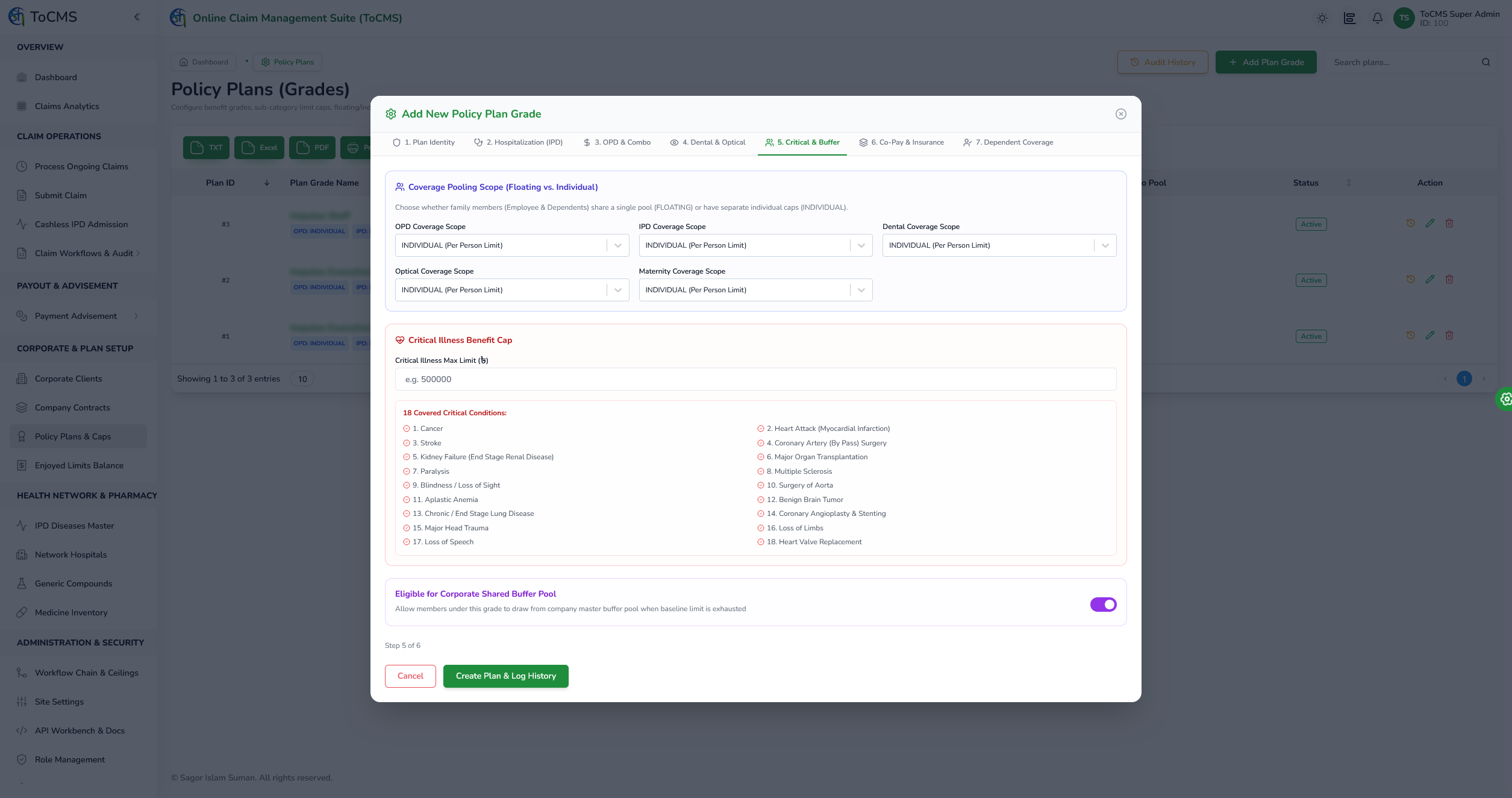1512x798 pixels.
Task: Close the Add New Policy Plan Grade dialog
Action: point(1121,114)
